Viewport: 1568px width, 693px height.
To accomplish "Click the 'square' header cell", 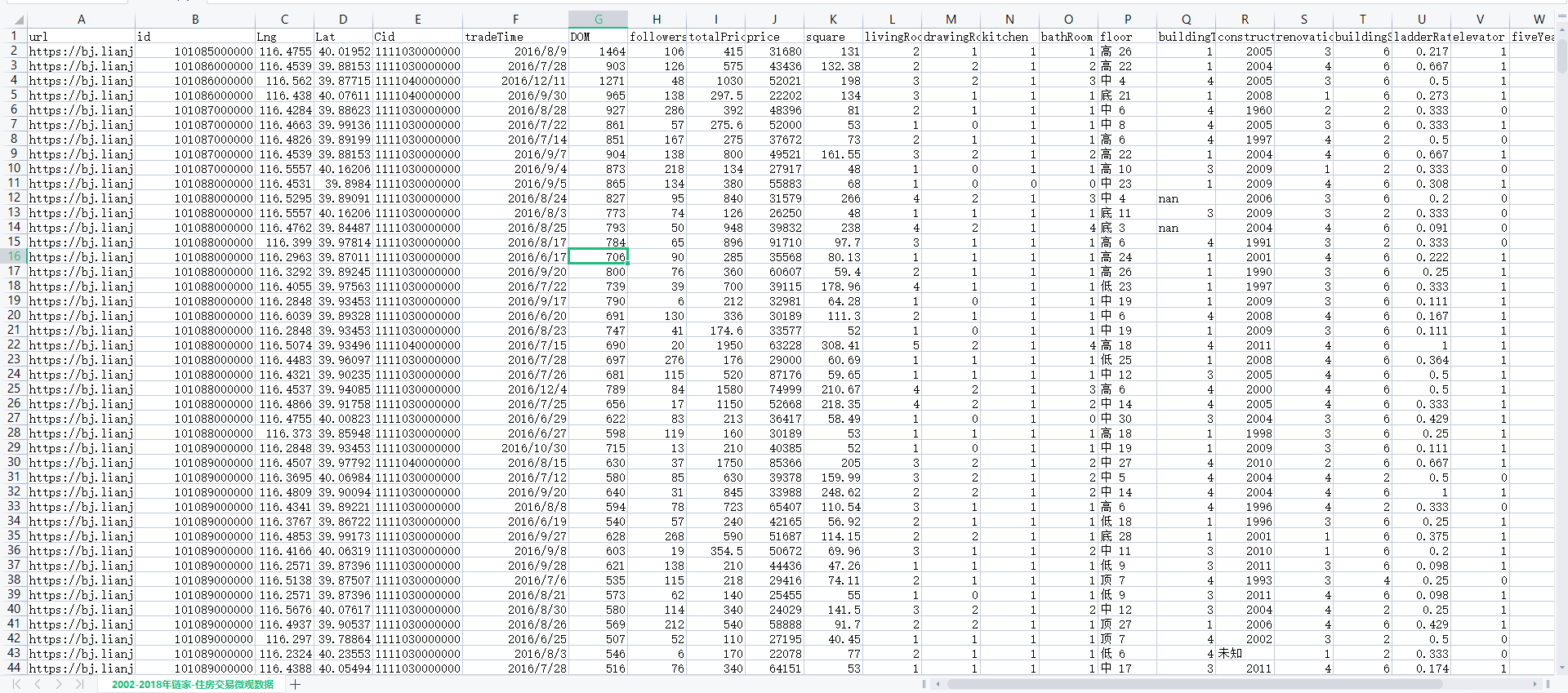I will point(833,36).
